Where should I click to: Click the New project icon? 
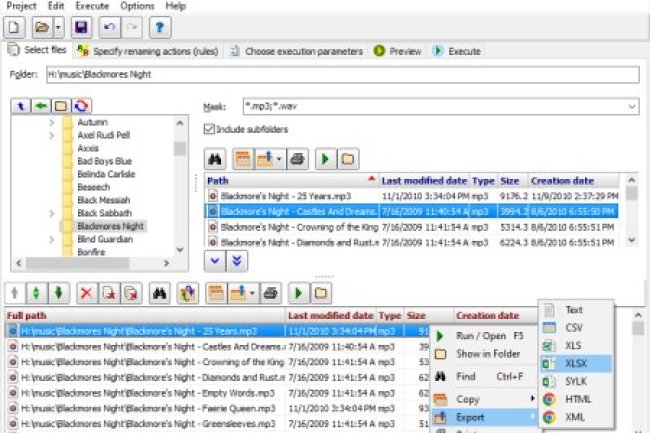tap(14, 26)
